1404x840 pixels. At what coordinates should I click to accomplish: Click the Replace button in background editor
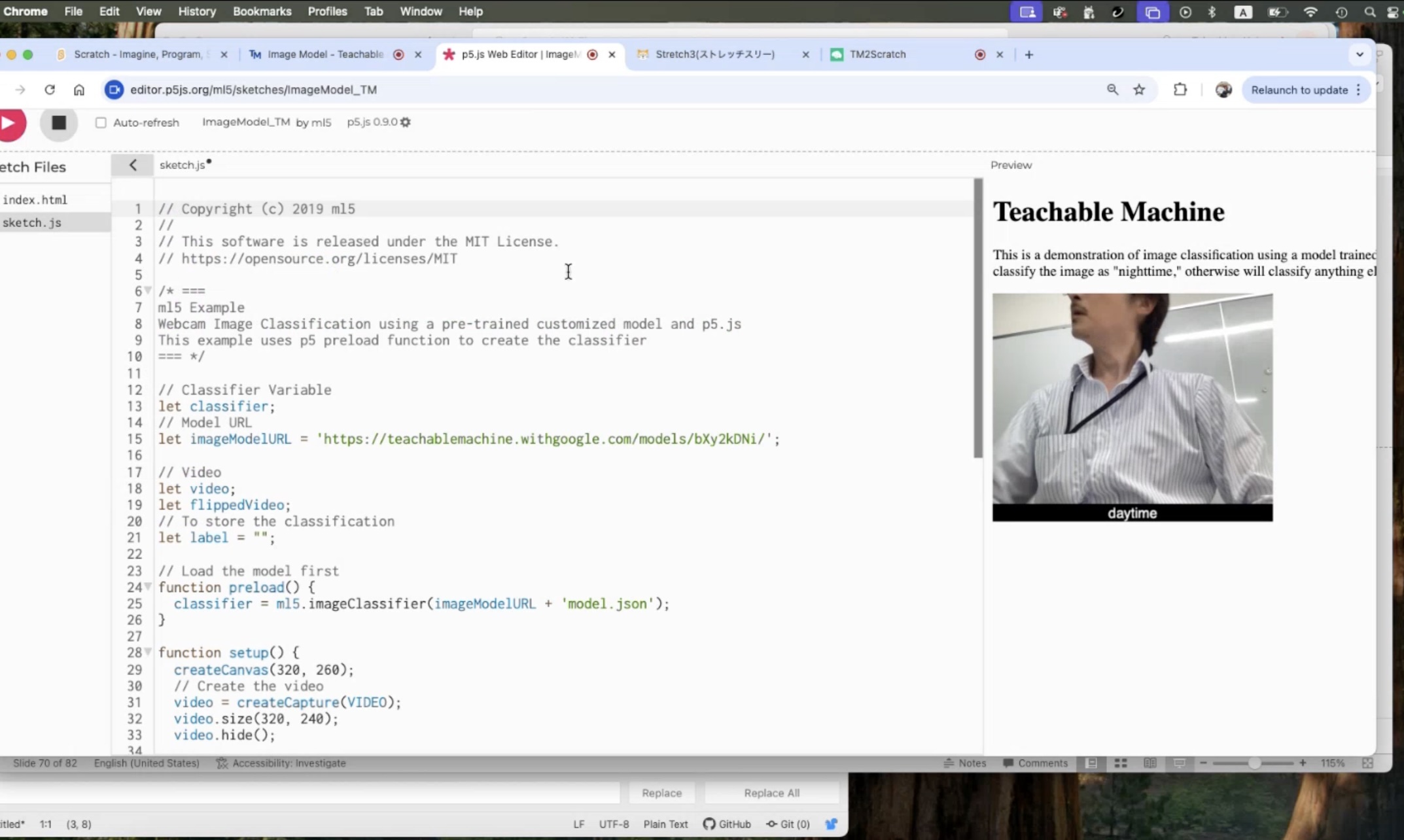(x=661, y=792)
